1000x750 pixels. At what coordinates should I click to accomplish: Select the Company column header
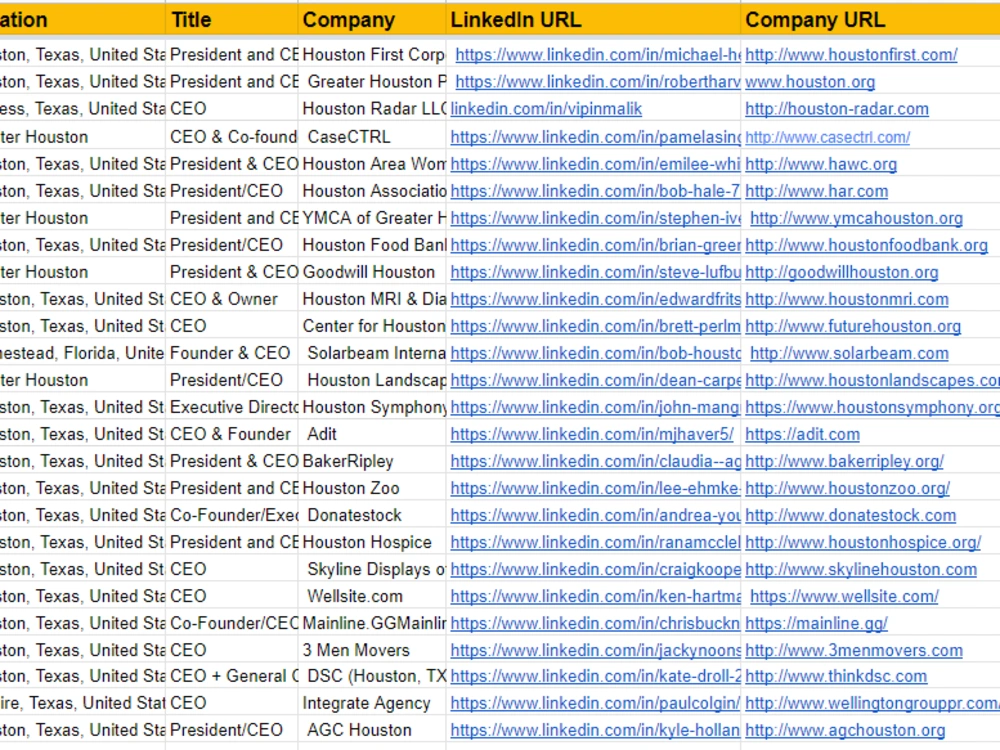(372, 20)
